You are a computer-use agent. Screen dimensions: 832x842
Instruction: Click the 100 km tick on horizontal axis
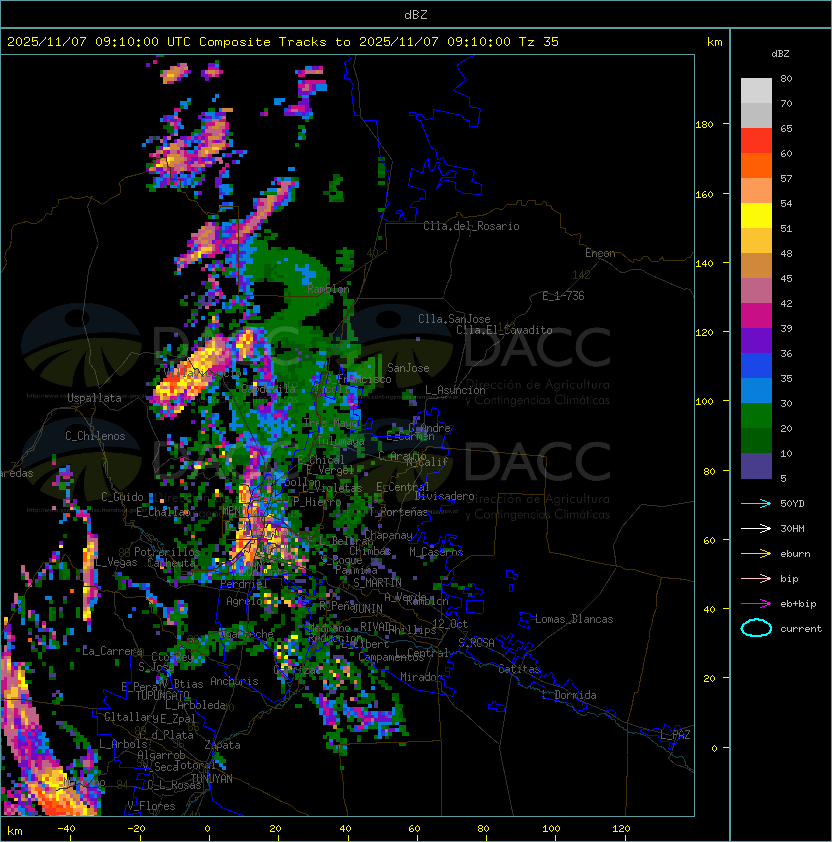coord(551,829)
